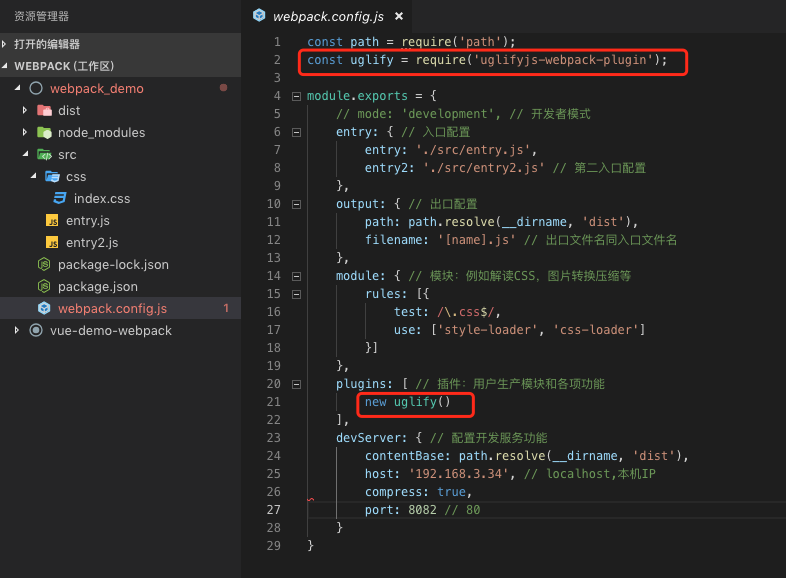Image resolution: width=786 pixels, height=578 pixels.
Task: Click the error count badge on webpack.config.js
Action: pos(226,308)
